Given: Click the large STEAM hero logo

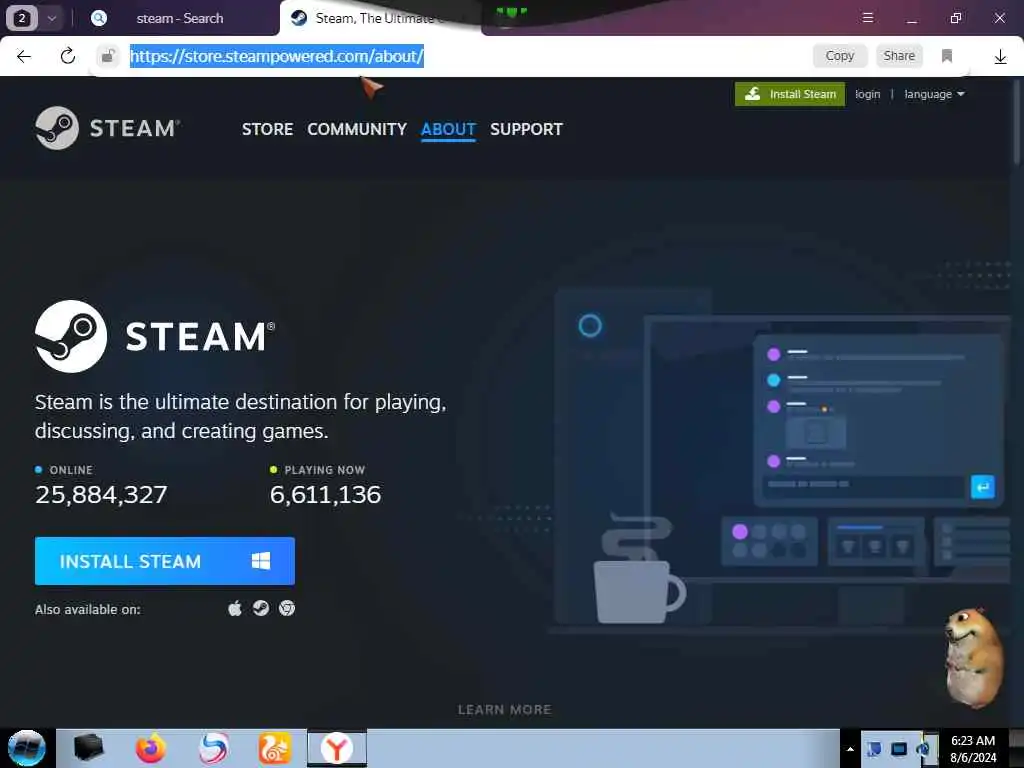Looking at the screenshot, I should [155, 336].
